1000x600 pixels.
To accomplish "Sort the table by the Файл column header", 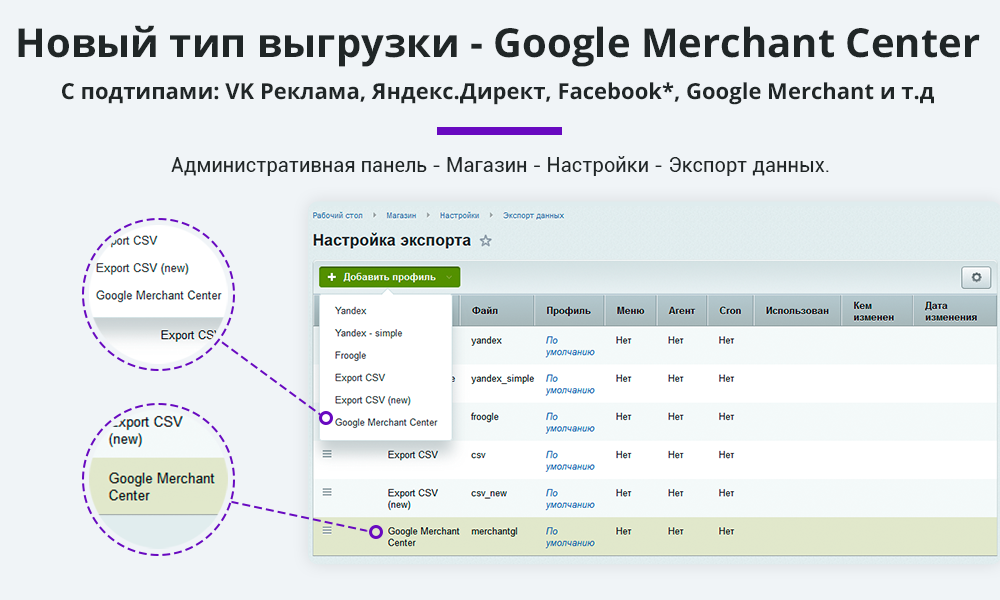I will pyautogui.click(x=485, y=311).
